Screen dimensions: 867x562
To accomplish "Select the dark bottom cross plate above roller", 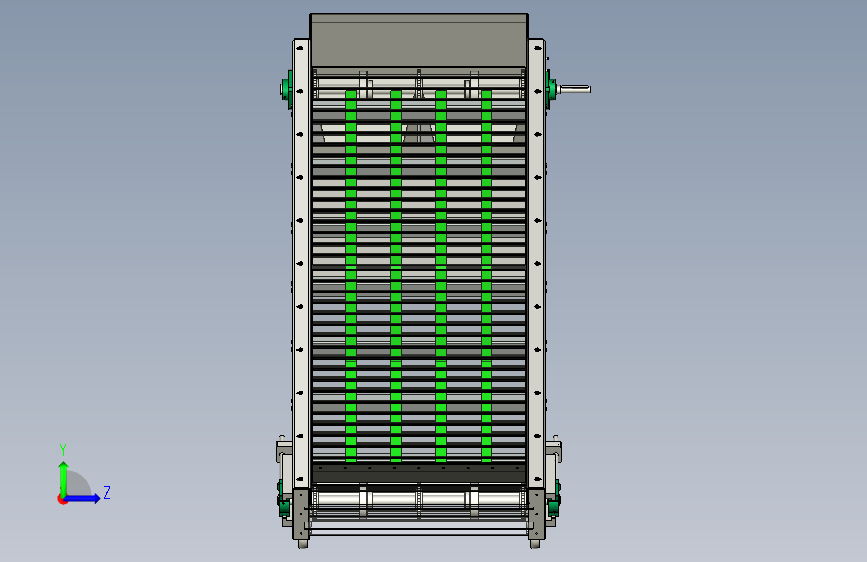I will pyautogui.click(x=419, y=473).
